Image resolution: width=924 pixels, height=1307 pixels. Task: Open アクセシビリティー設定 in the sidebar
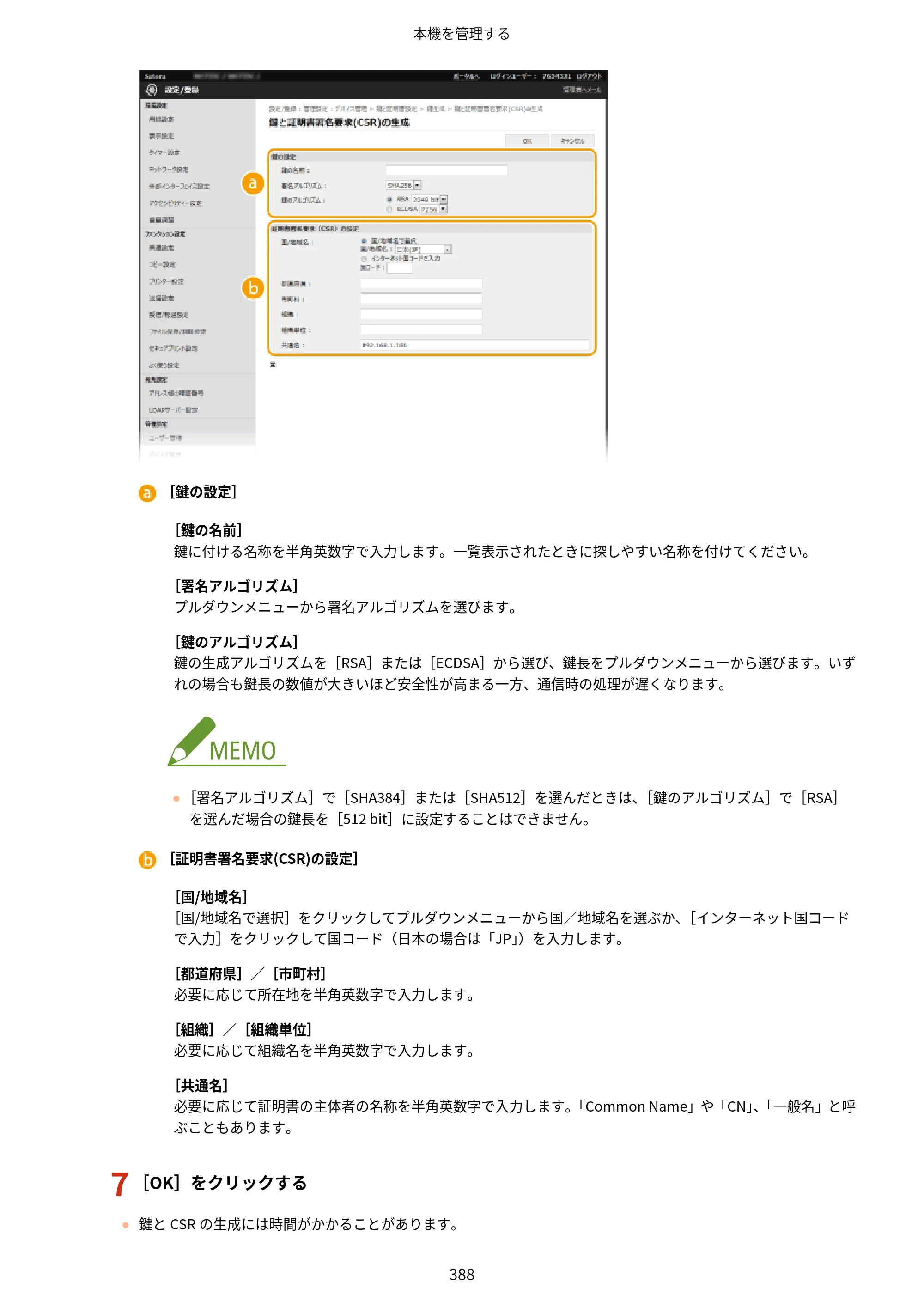176,203
